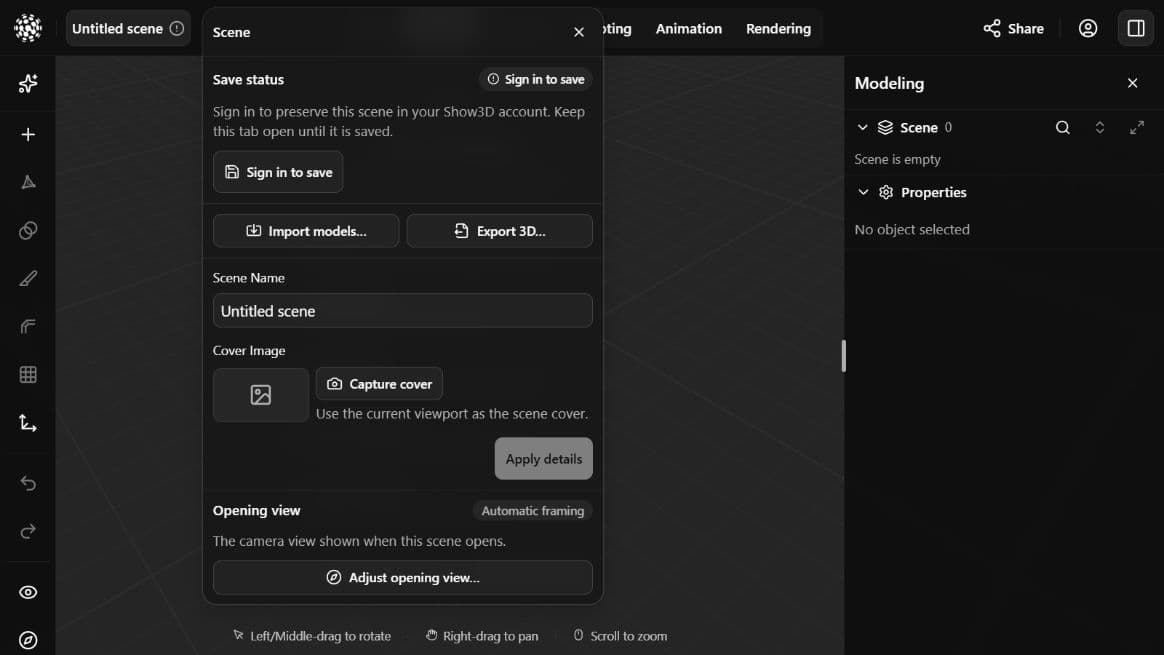The height and width of the screenshot is (655, 1164).
Task: Click the 'Save status' heading
Action: click(248, 79)
